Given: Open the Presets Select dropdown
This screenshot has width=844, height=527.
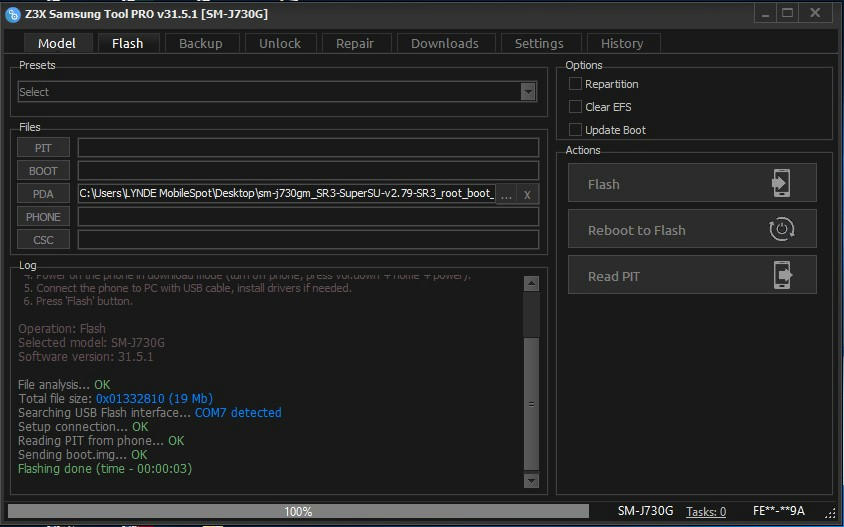Looking at the screenshot, I should (277, 92).
